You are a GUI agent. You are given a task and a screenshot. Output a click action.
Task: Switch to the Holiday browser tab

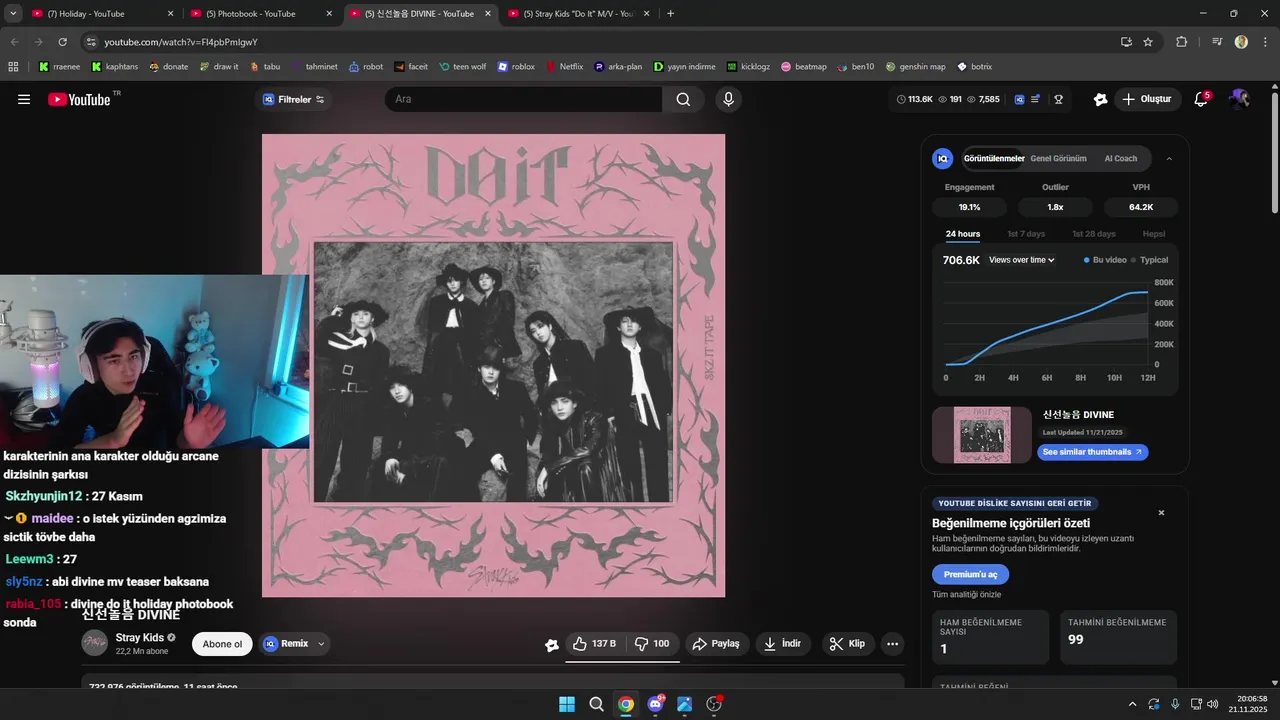[x=100, y=14]
